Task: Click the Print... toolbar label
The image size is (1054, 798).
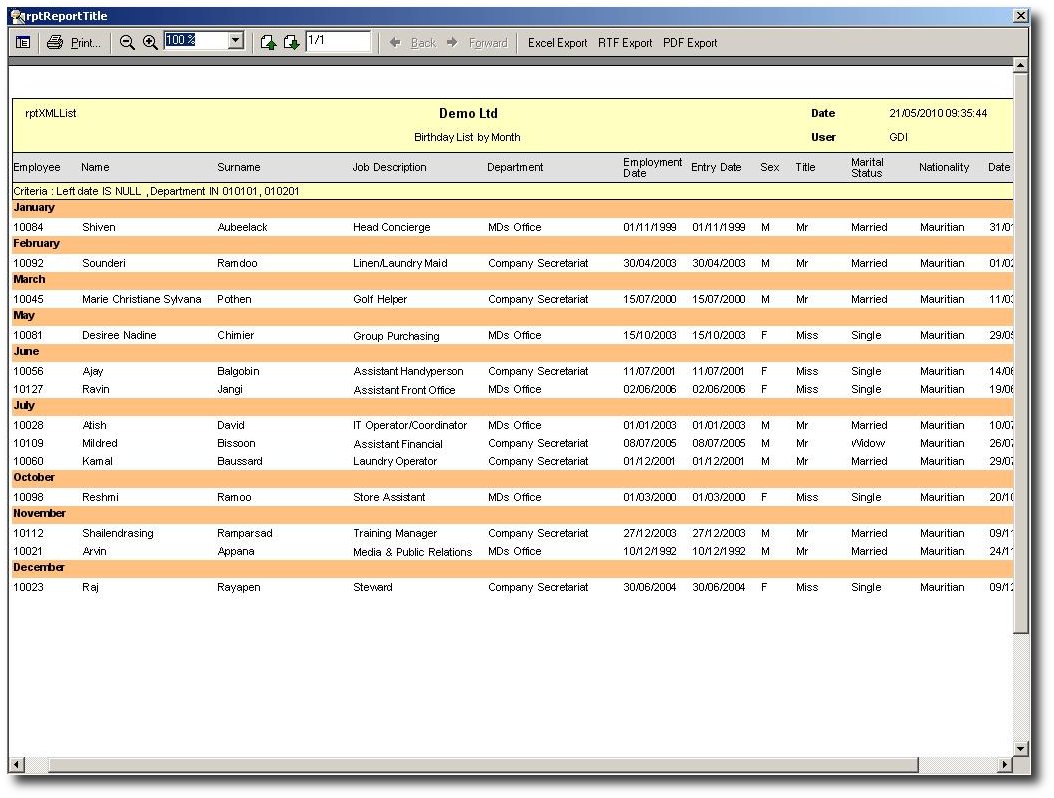Action: [x=86, y=43]
